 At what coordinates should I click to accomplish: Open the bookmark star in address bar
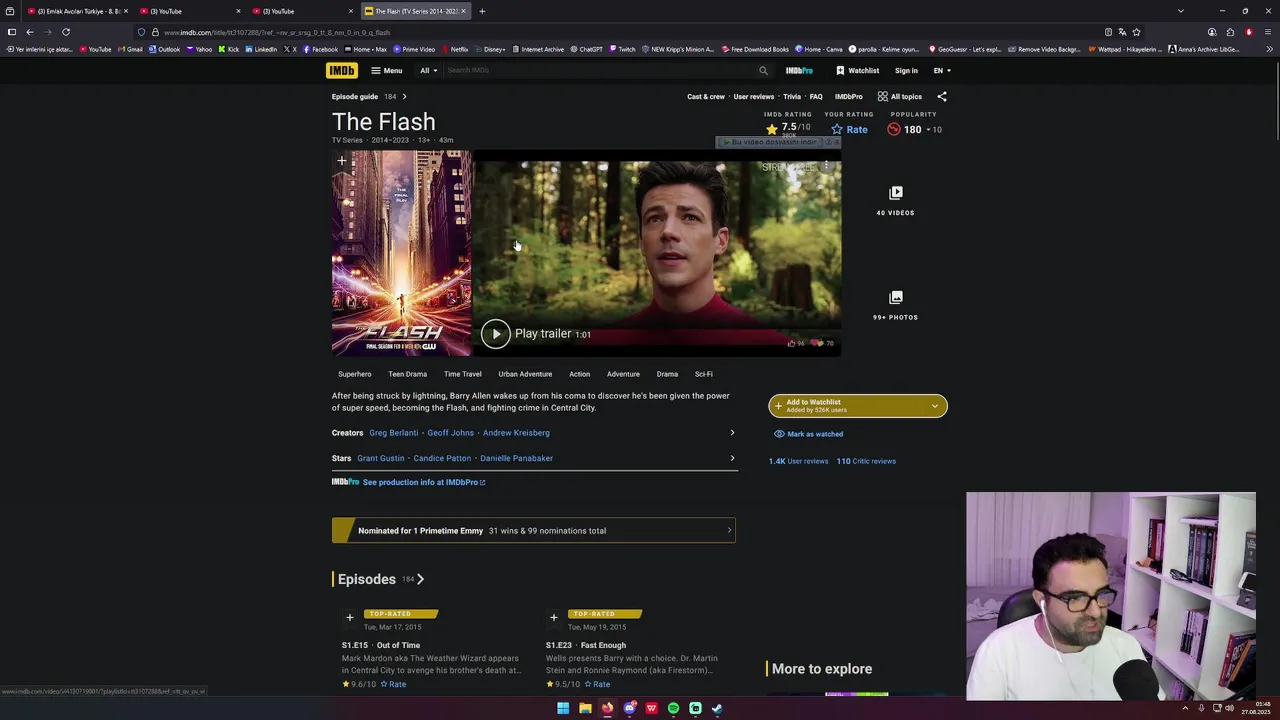pos(1136,32)
